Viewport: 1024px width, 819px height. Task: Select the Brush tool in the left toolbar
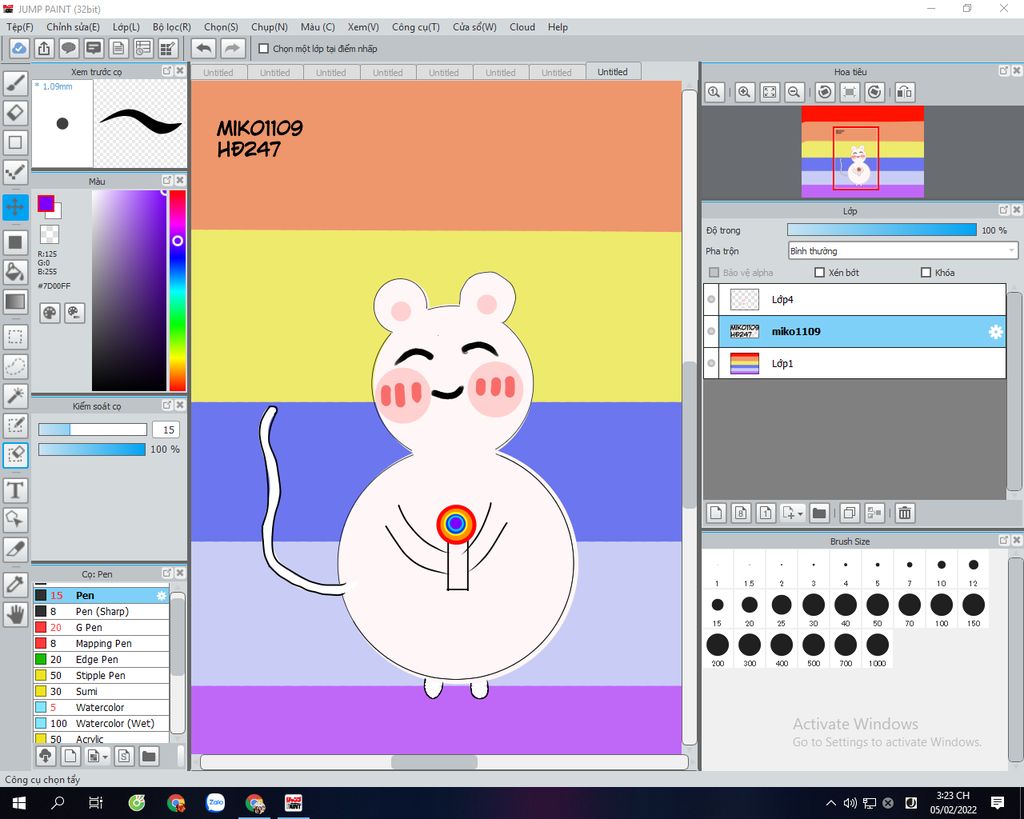[15, 83]
